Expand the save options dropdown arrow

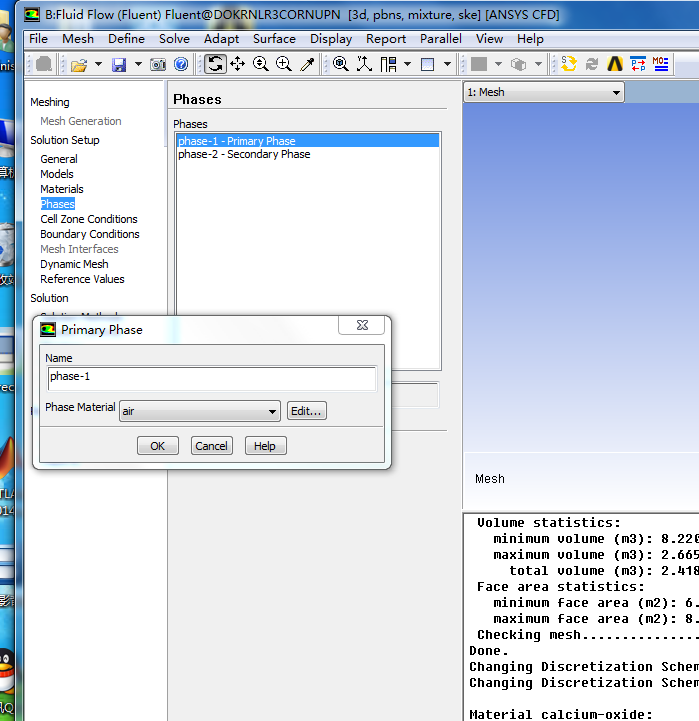pyautogui.click(x=138, y=64)
